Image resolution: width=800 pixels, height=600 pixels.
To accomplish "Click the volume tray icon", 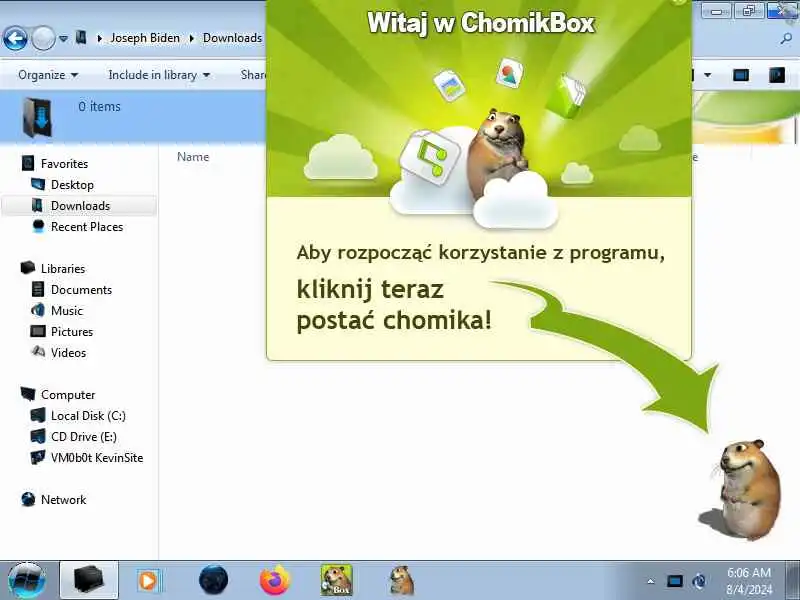I will pyautogui.click(x=699, y=581).
